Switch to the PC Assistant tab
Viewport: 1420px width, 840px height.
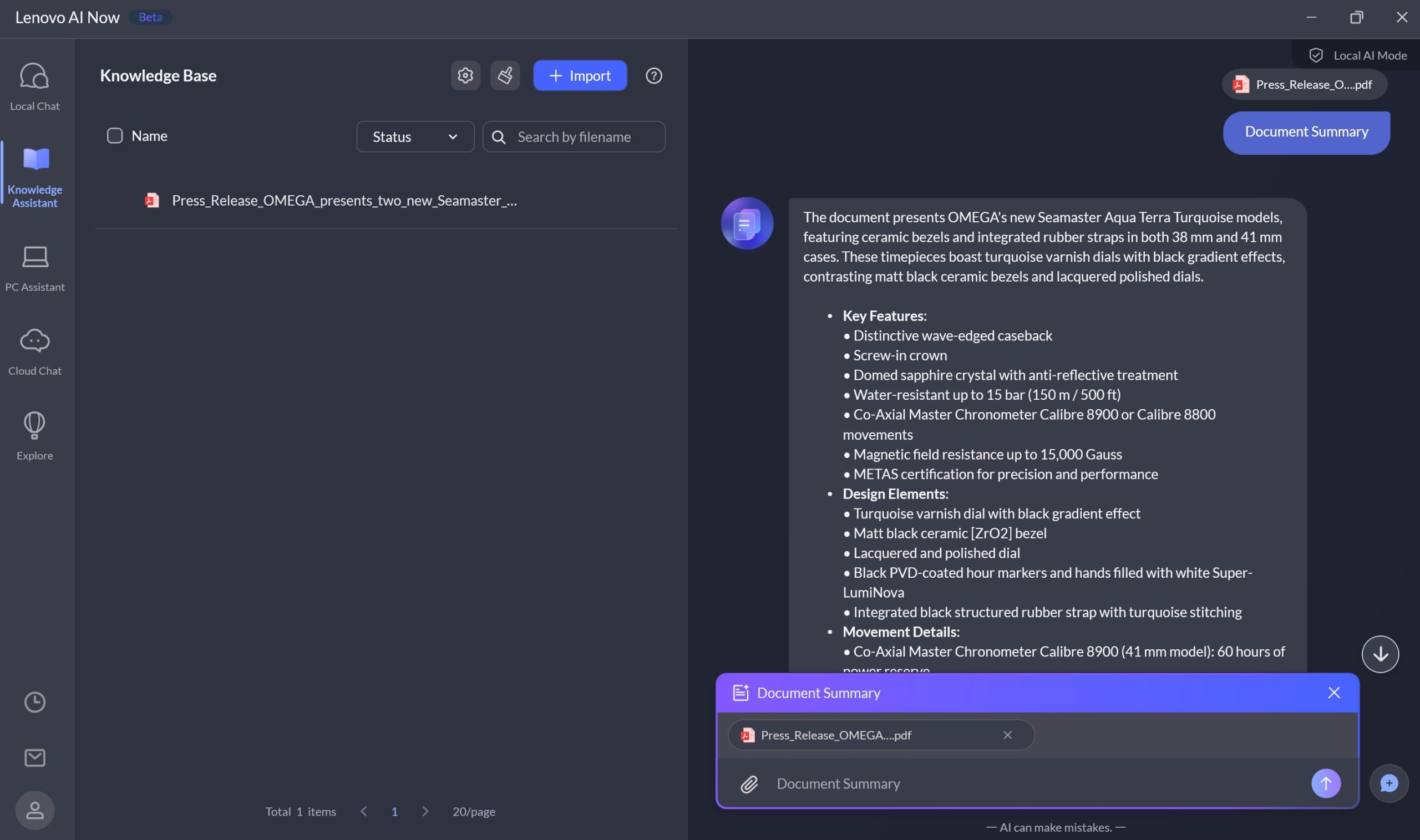tap(34, 268)
